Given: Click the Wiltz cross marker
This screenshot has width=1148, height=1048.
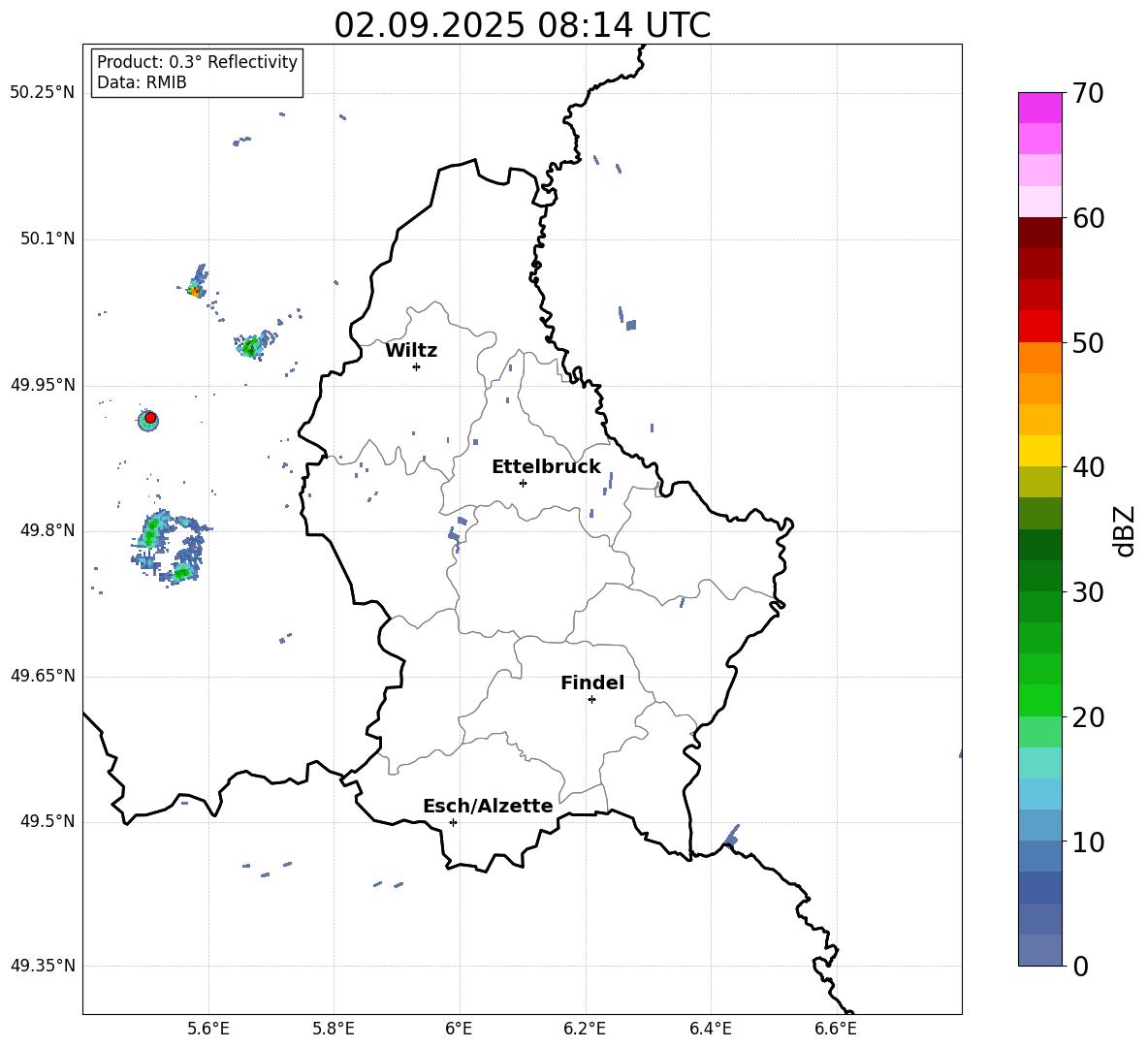Looking at the screenshot, I should tap(416, 366).
